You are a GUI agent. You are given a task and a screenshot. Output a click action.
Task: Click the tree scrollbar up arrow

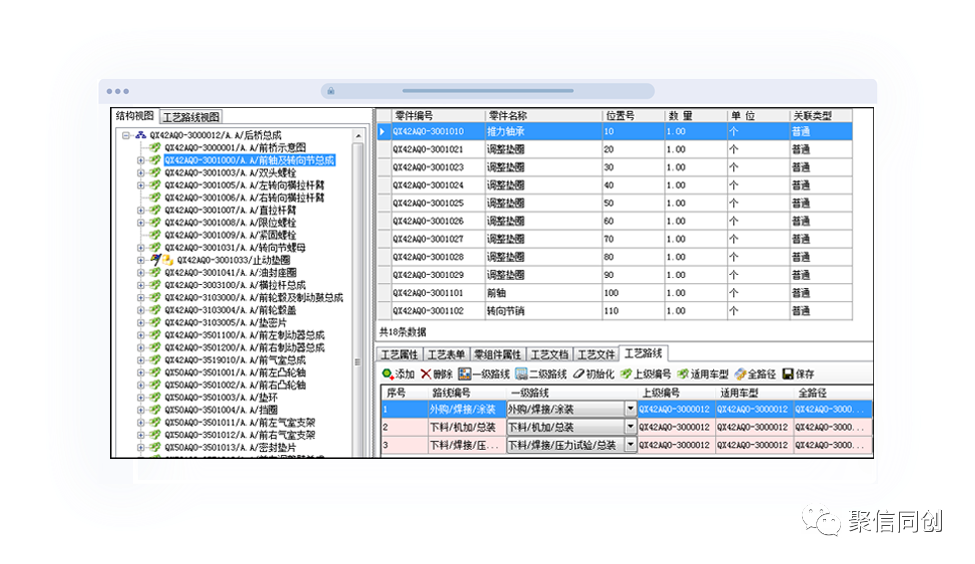click(x=358, y=135)
